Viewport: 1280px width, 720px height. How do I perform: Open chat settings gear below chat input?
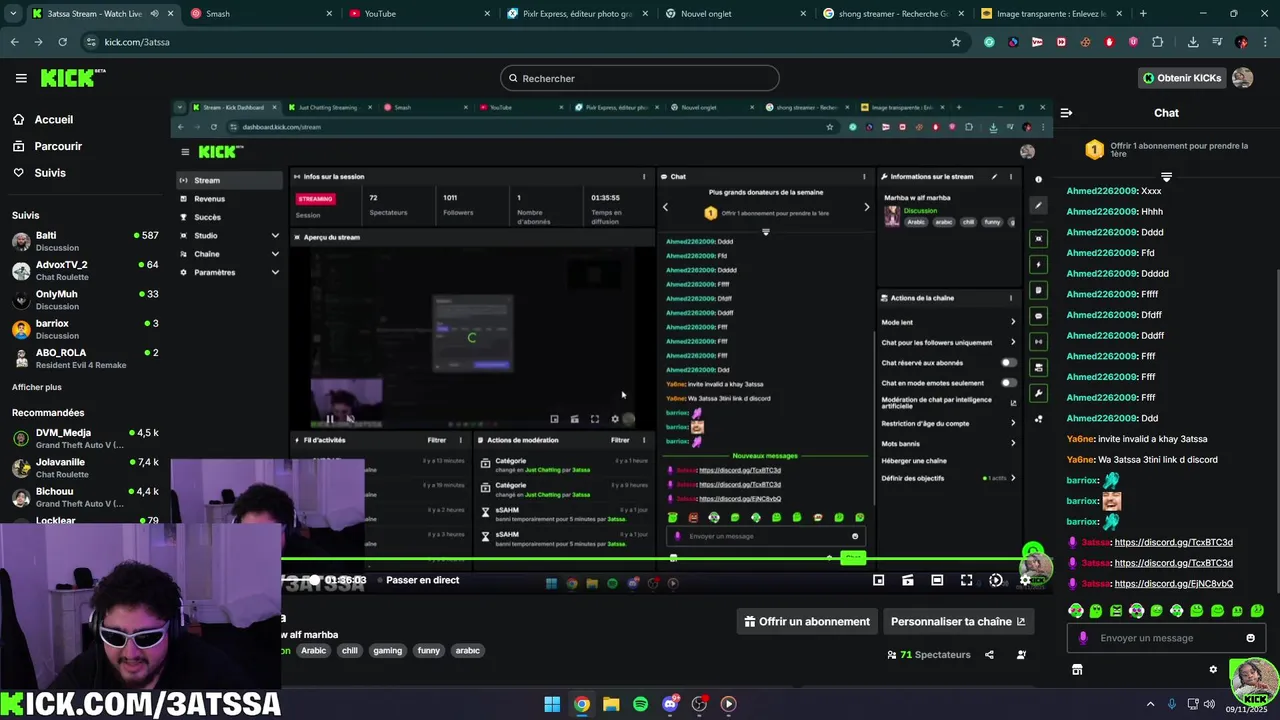(x=1213, y=670)
